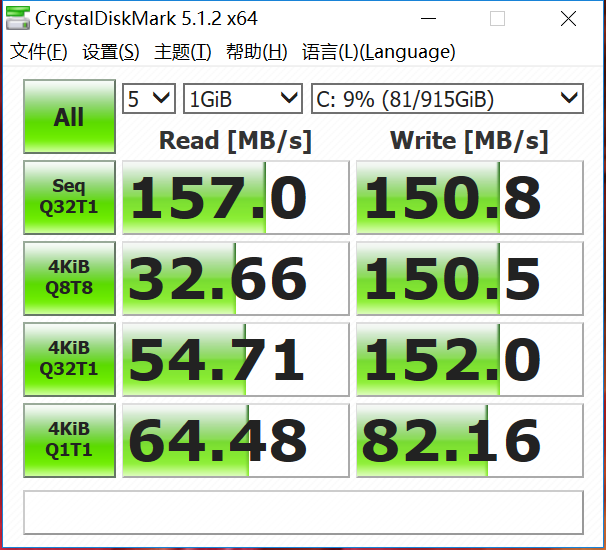606x550 pixels.
Task: Open the 帮助(H) help menu
Action: 256,52
